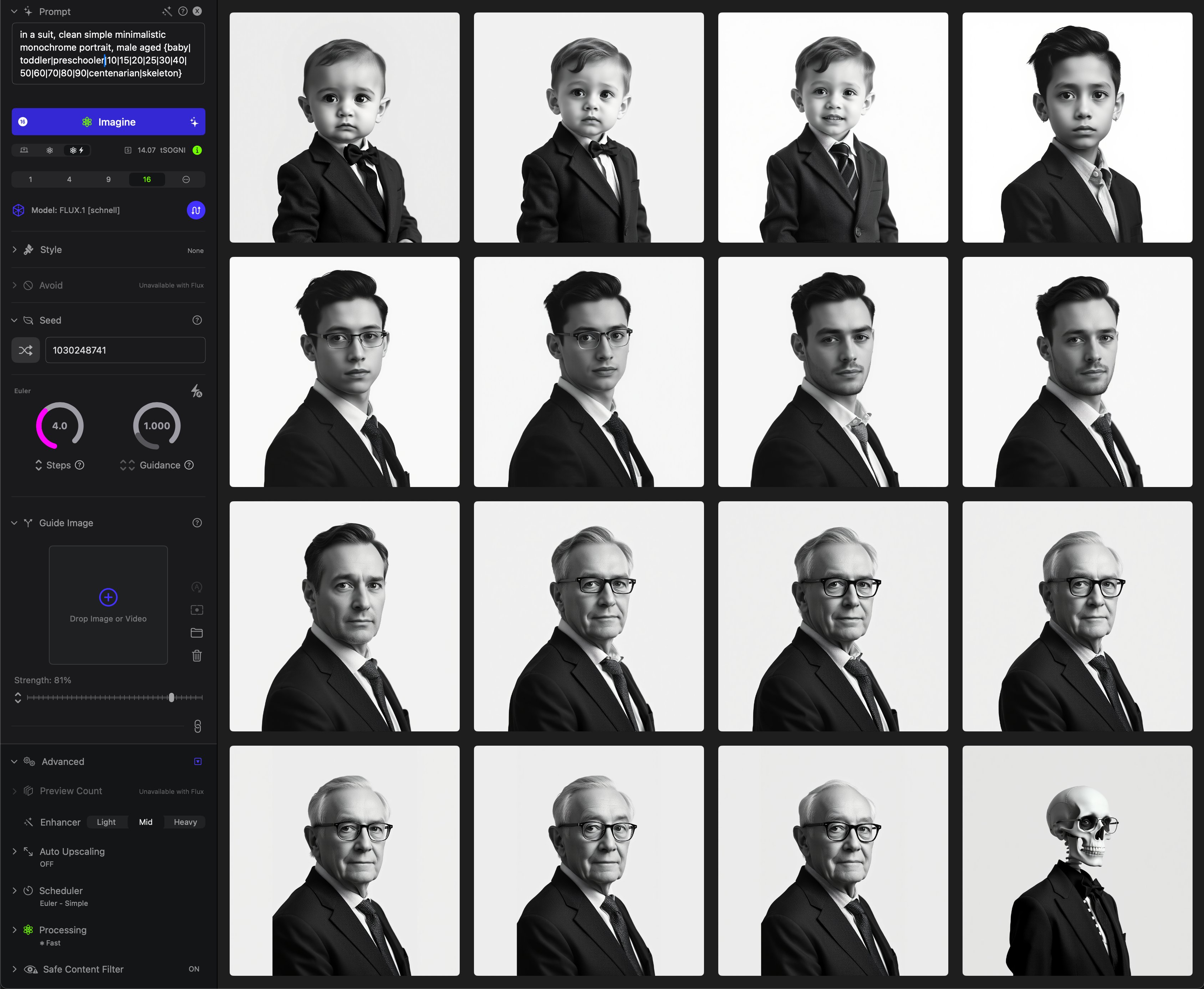
Task: Open the skeleton portrait thumbnail
Action: coord(1077,860)
